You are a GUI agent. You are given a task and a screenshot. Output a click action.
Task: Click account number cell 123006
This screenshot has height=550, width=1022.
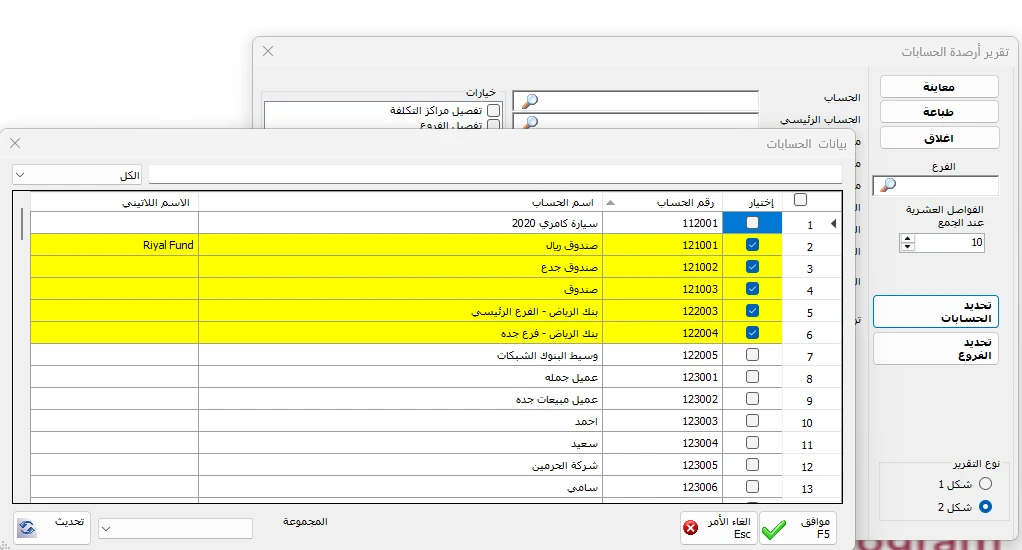tap(664, 487)
